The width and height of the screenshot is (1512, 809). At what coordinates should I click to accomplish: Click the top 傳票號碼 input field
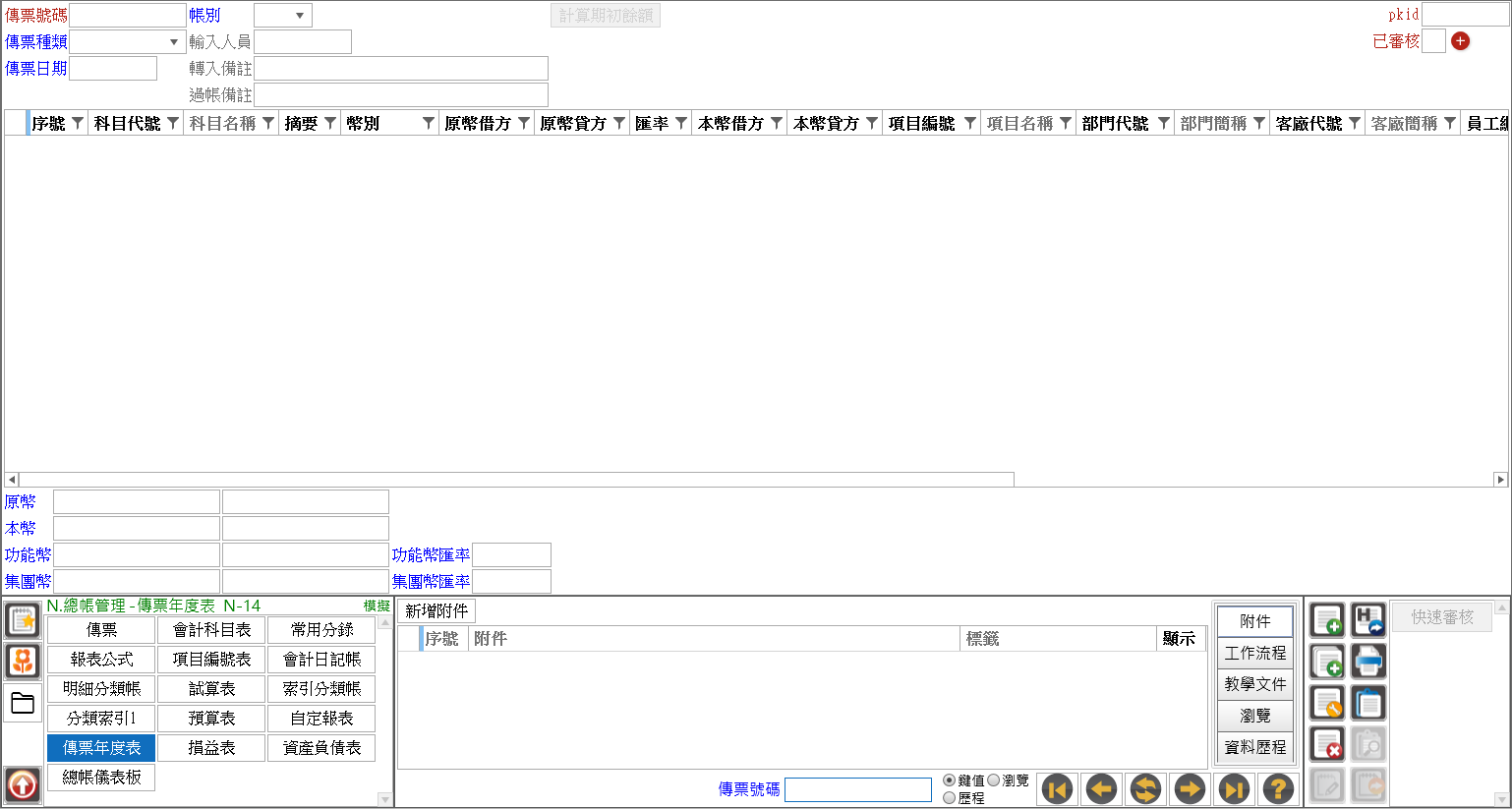[128, 15]
